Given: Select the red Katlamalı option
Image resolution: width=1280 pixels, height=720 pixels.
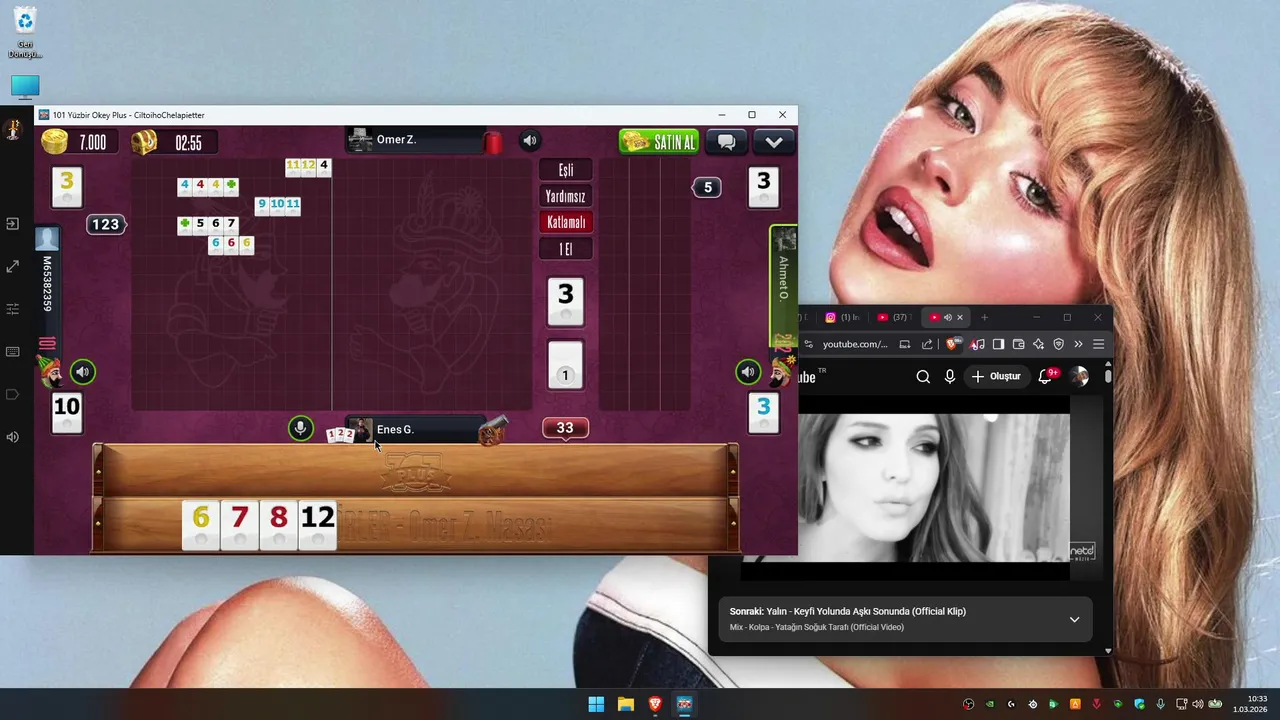Looking at the screenshot, I should (x=566, y=222).
